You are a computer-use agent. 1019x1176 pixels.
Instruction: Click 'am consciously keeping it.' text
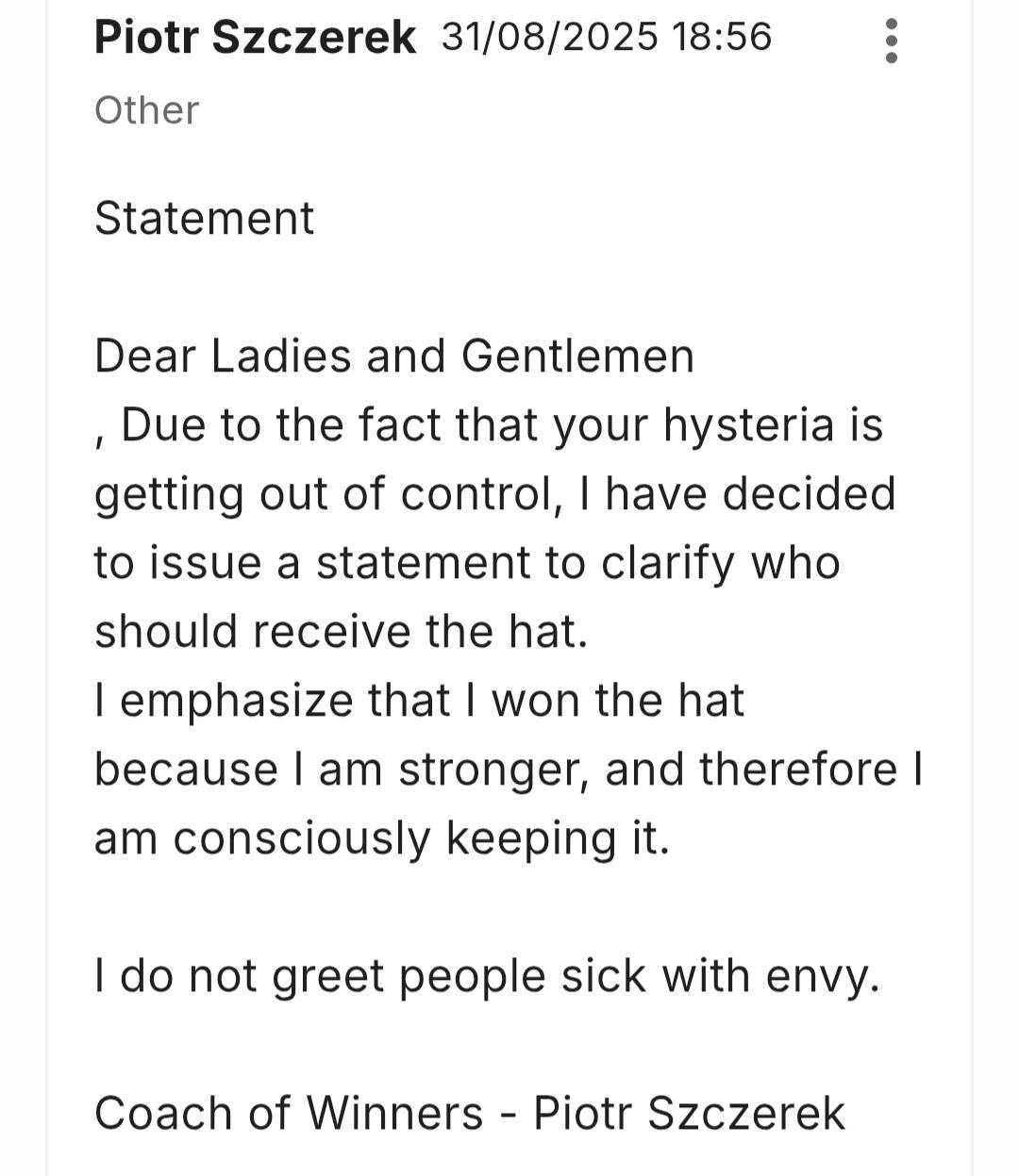click(382, 838)
